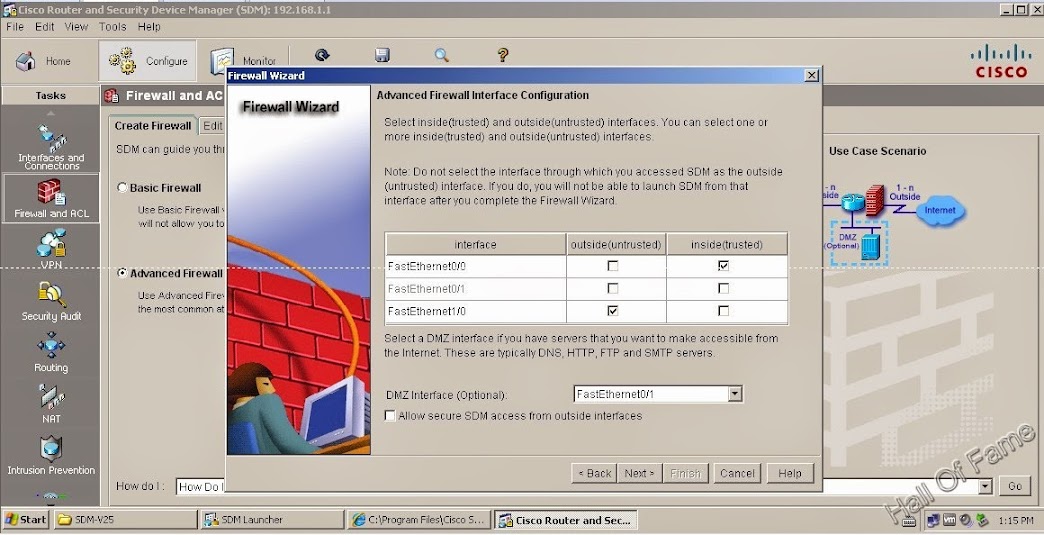Expand the DMZ Interface dropdown

tap(734, 394)
